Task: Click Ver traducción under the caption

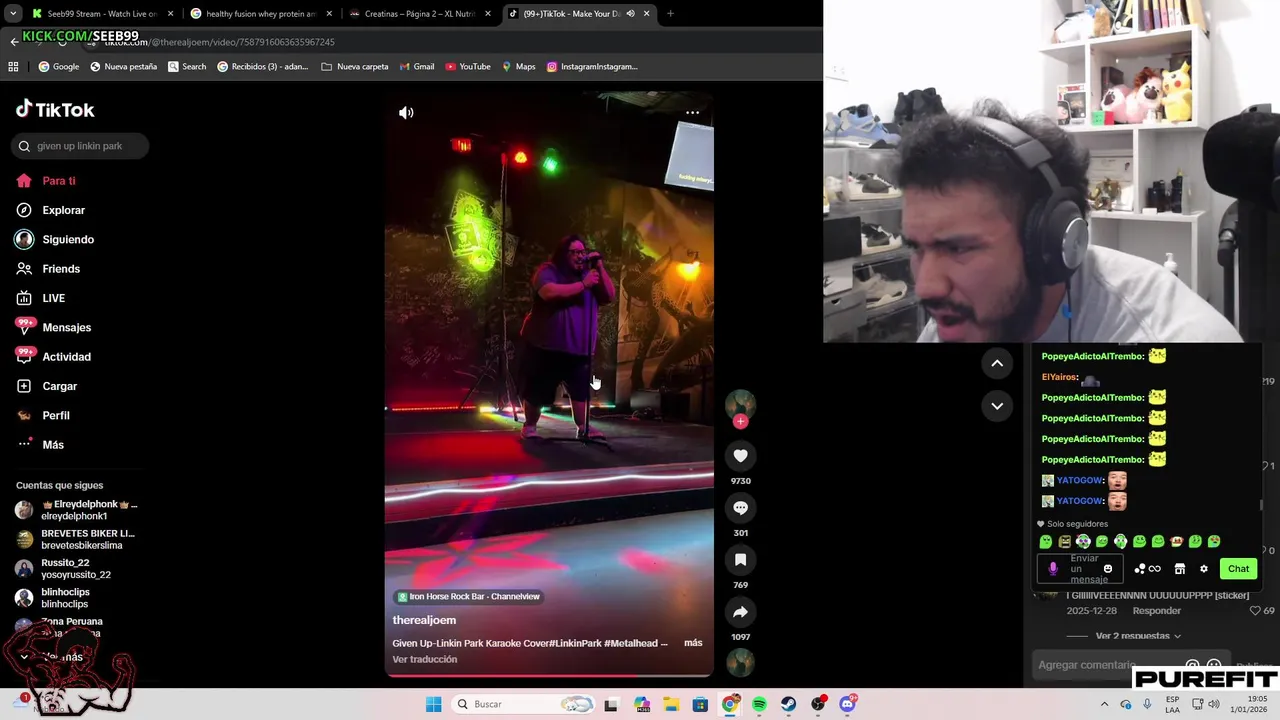Action: coord(425,659)
